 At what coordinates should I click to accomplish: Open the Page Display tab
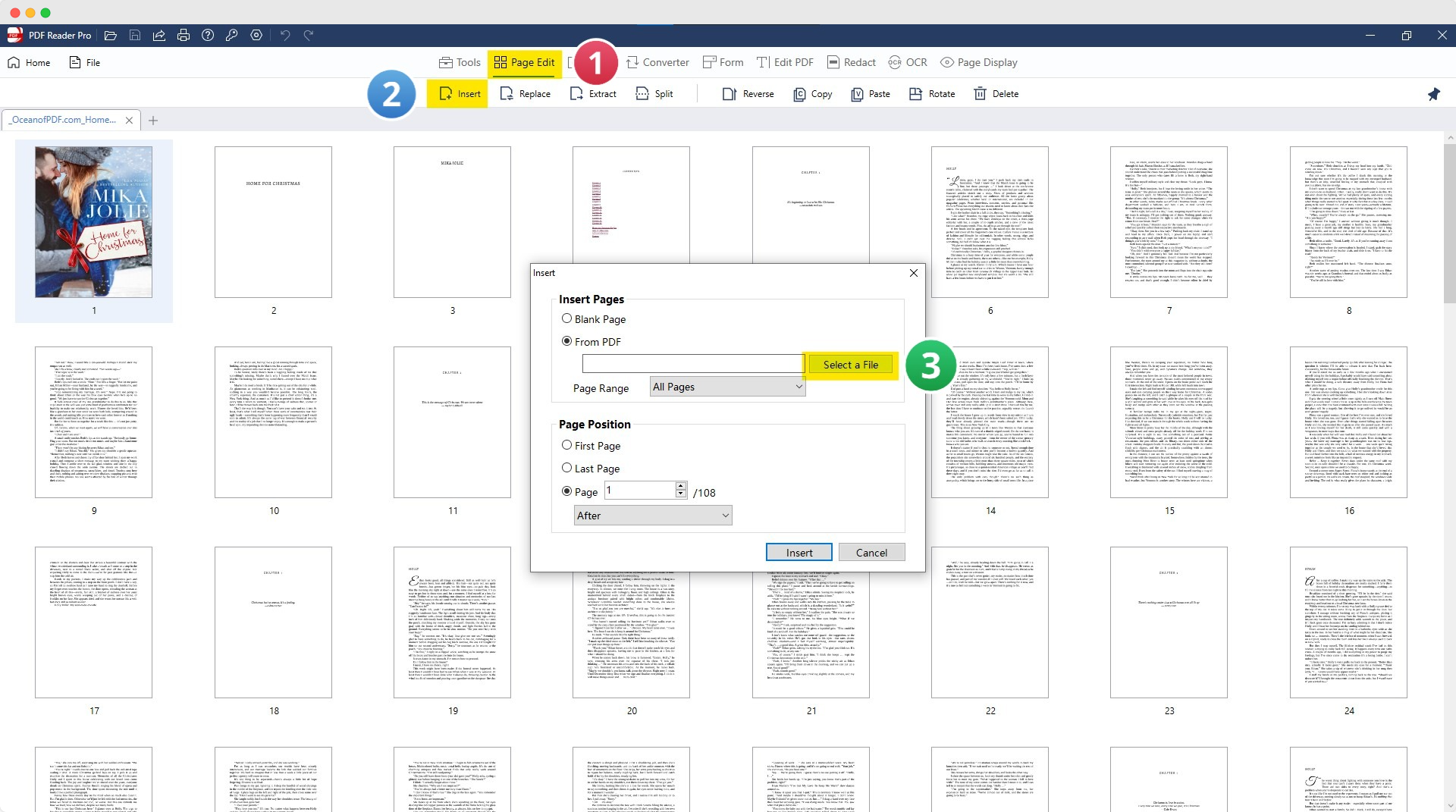[x=979, y=63]
